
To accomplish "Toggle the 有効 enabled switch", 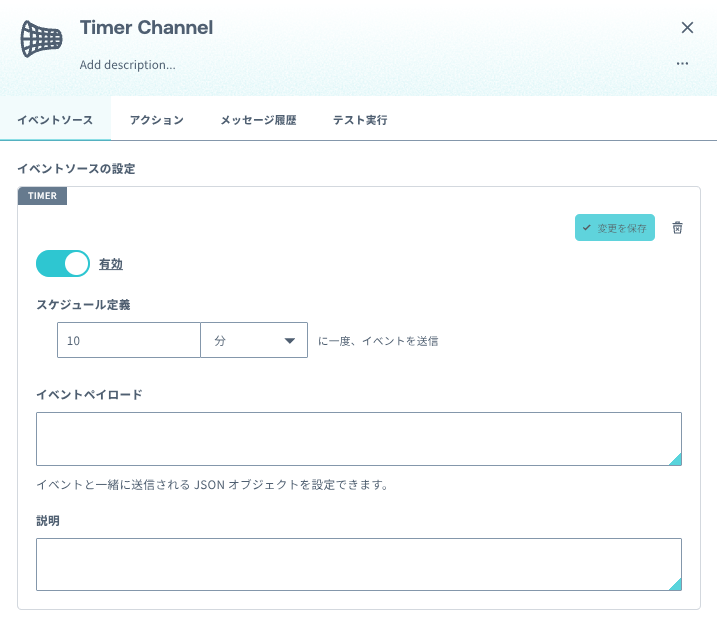I will coord(63,263).
